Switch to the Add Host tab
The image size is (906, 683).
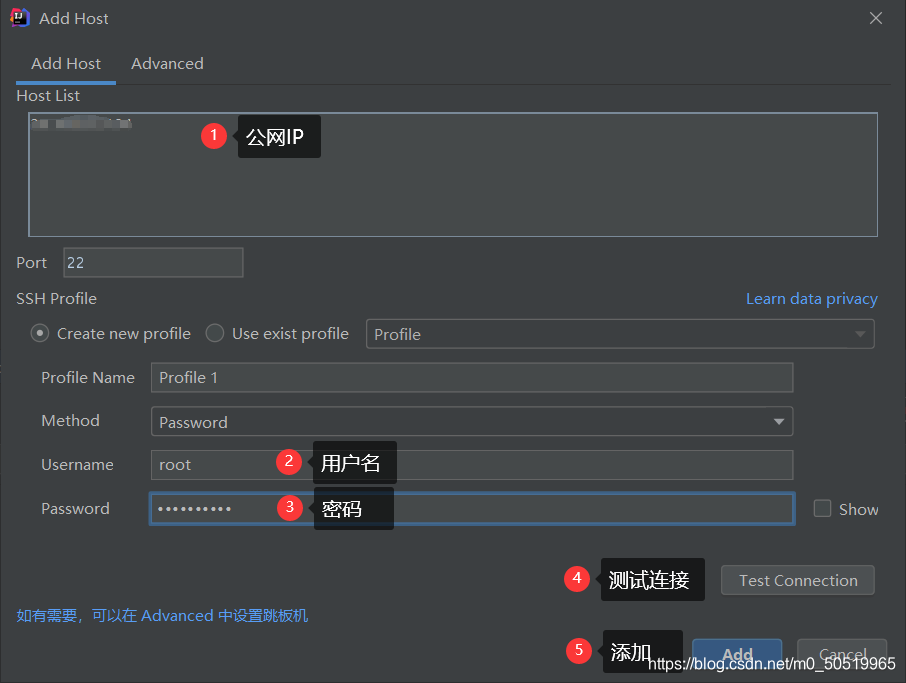66,64
